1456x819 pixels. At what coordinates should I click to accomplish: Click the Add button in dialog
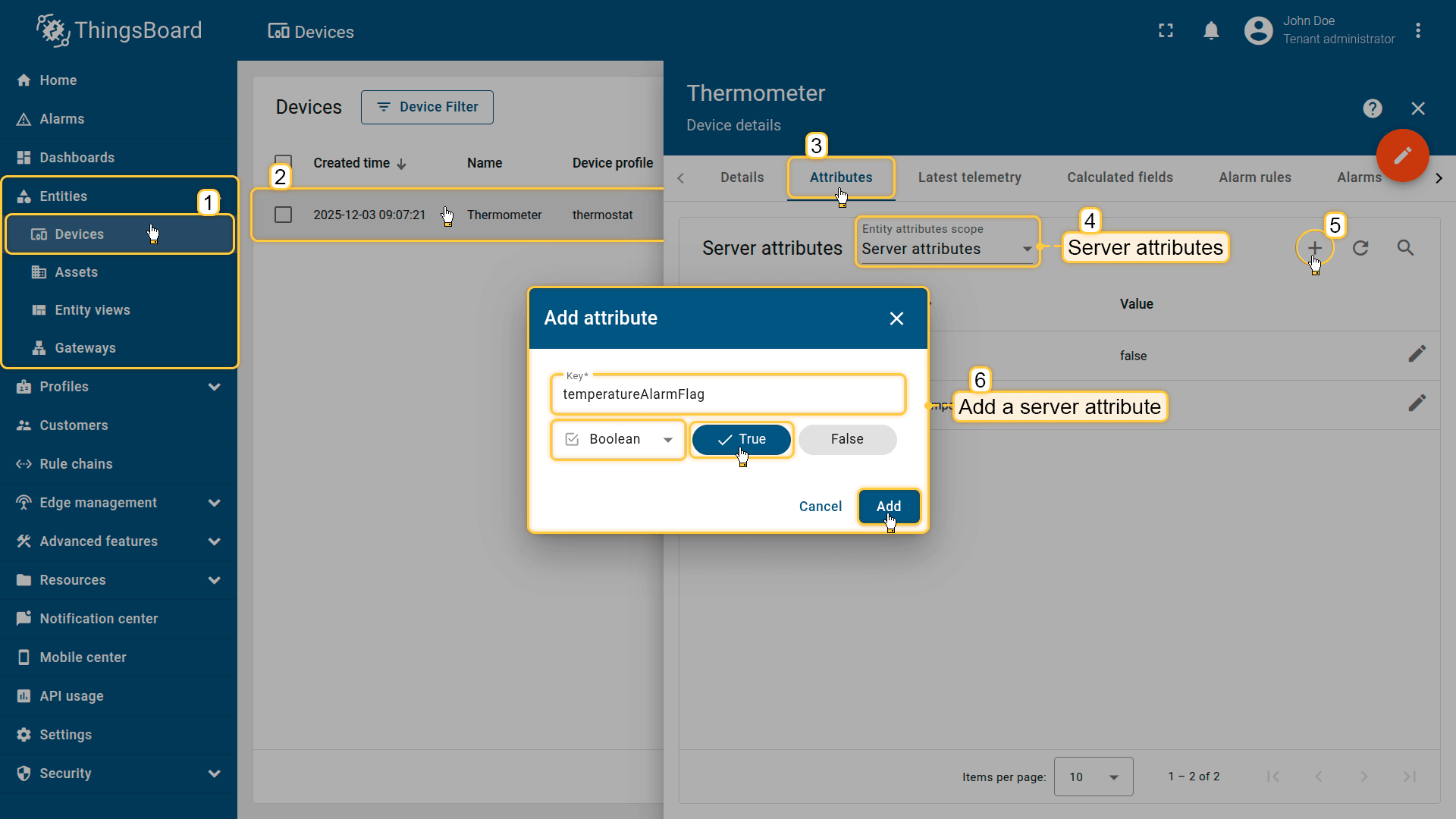point(889,506)
